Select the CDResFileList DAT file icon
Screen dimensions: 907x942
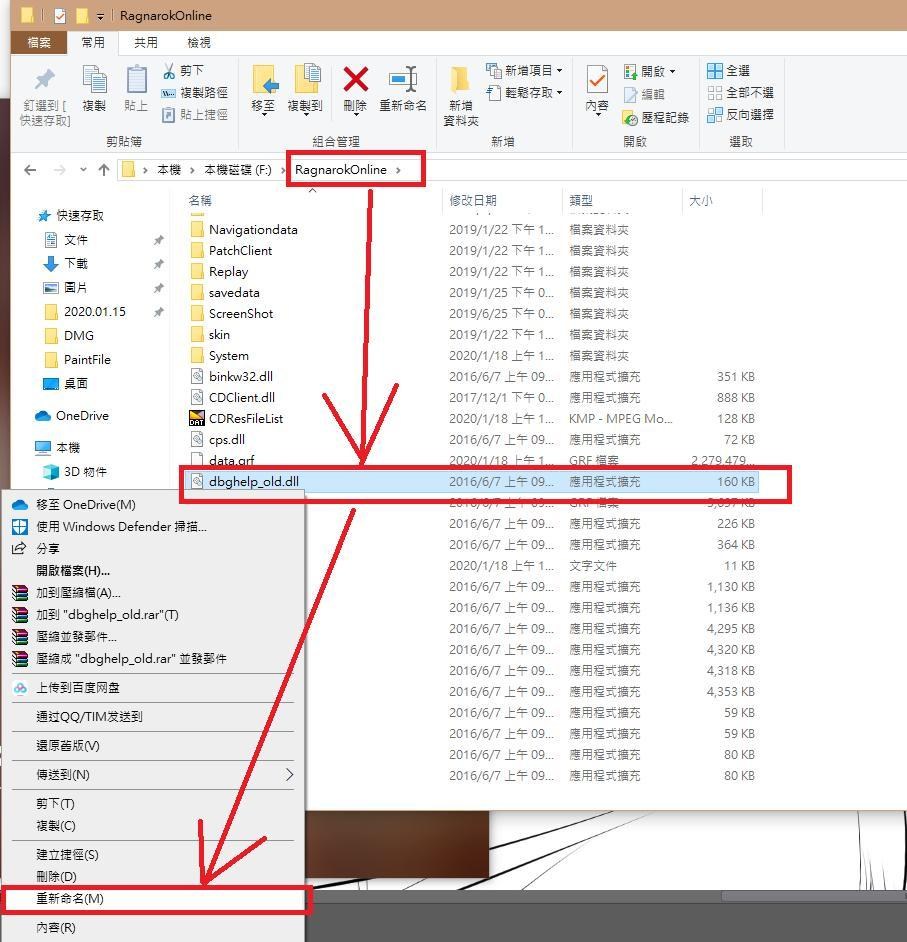pos(197,418)
